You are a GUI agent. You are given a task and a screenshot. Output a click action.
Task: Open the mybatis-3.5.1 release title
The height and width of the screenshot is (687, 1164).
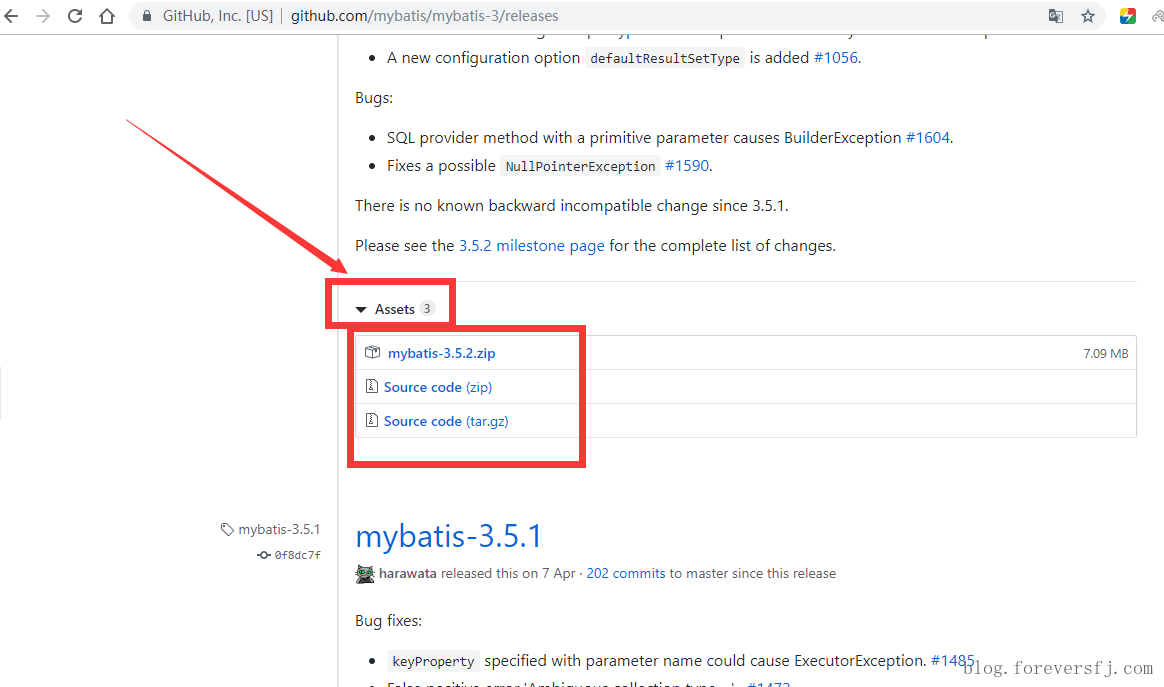click(448, 536)
